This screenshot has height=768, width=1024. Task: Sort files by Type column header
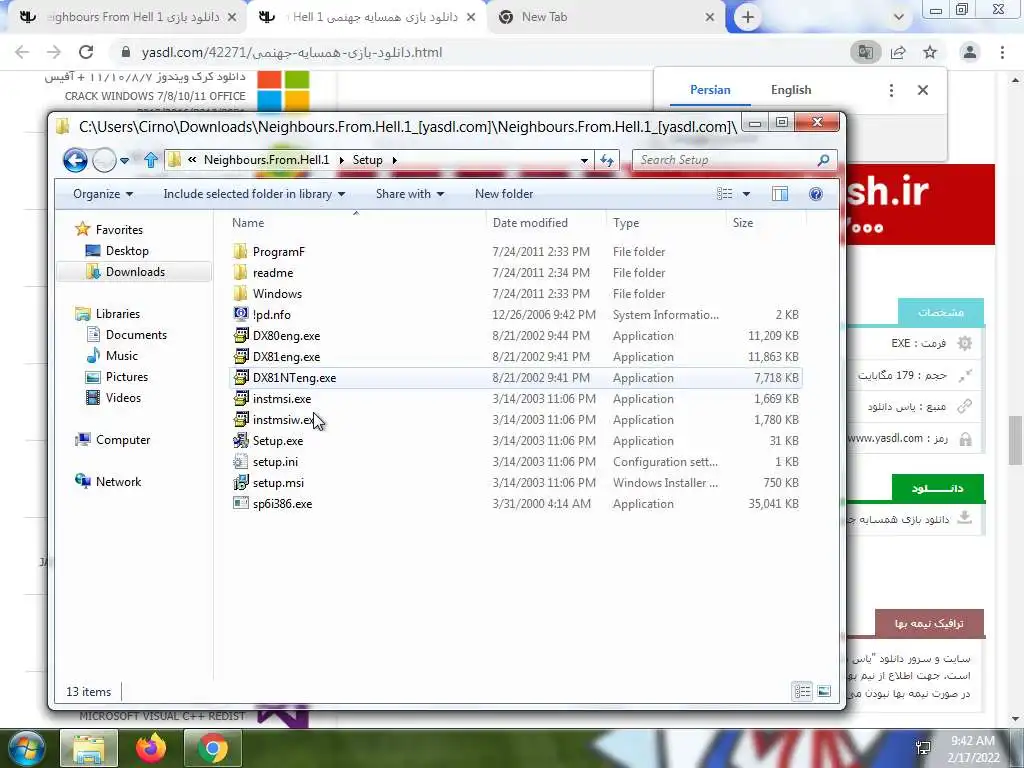click(x=626, y=223)
